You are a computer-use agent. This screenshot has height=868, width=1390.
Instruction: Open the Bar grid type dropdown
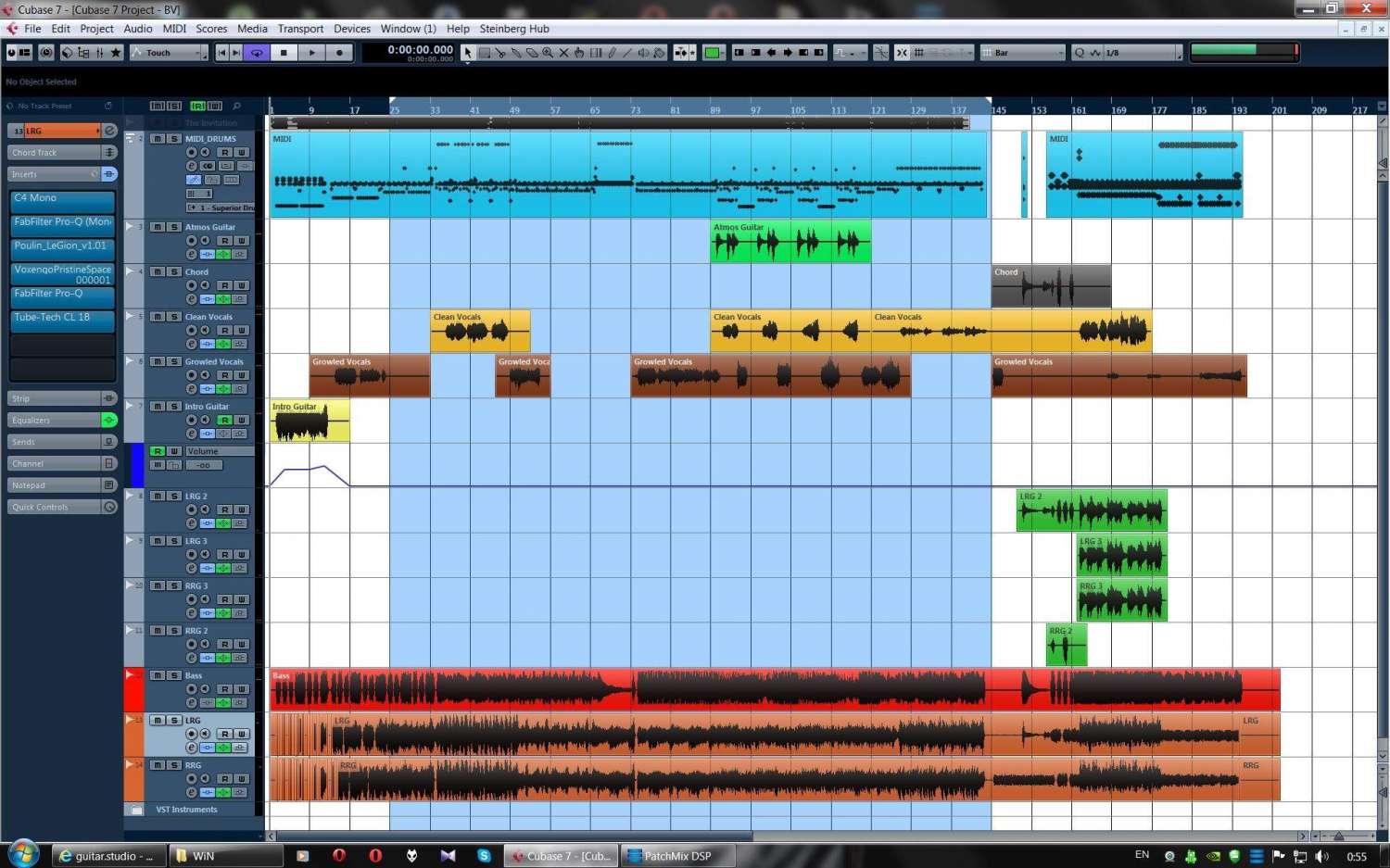[1023, 53]
